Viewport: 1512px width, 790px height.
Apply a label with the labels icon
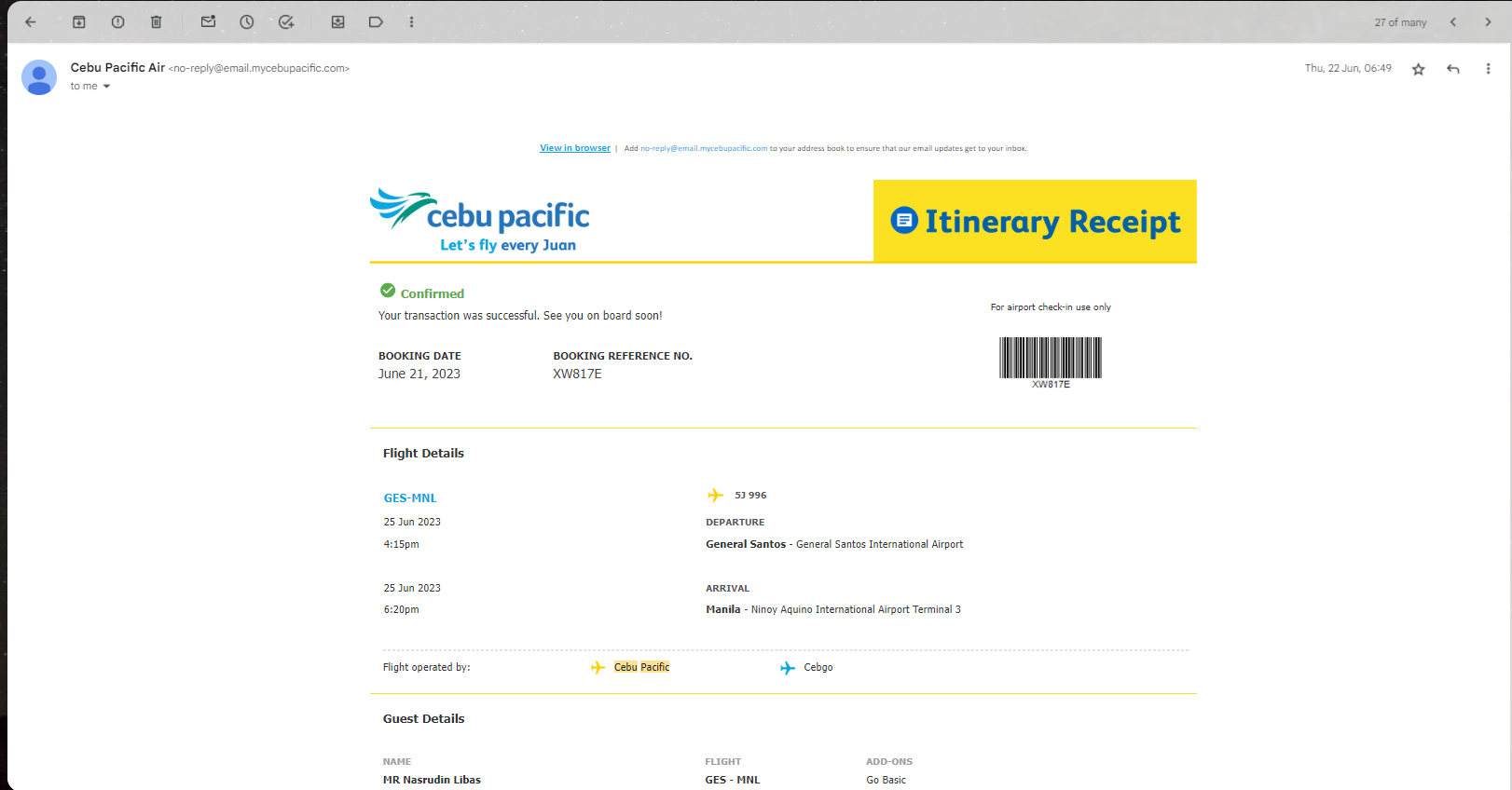[x=376, y=22]
